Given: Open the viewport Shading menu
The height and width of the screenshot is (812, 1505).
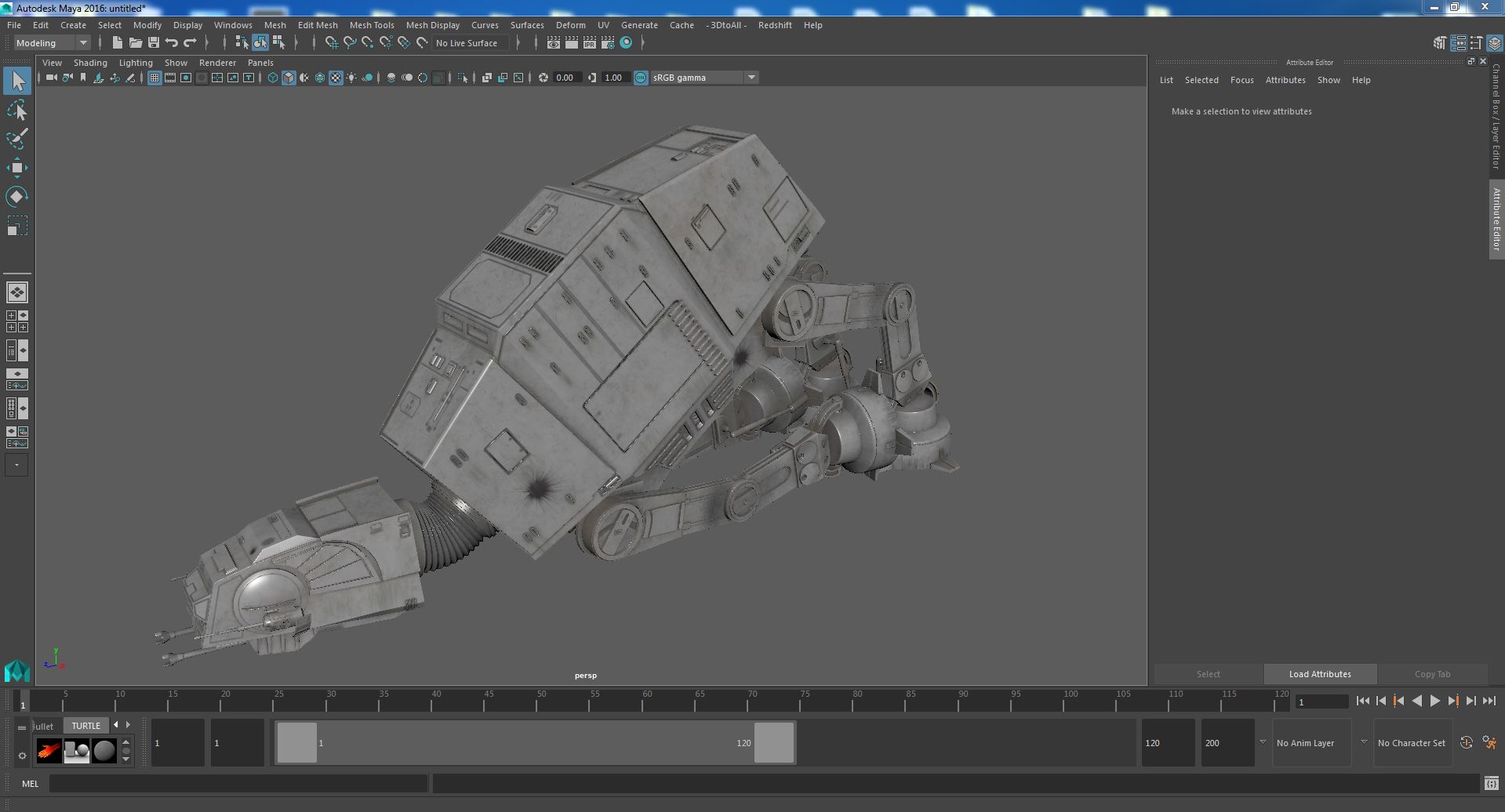Looking at the screenshot, I should click(x=90, y=63).
